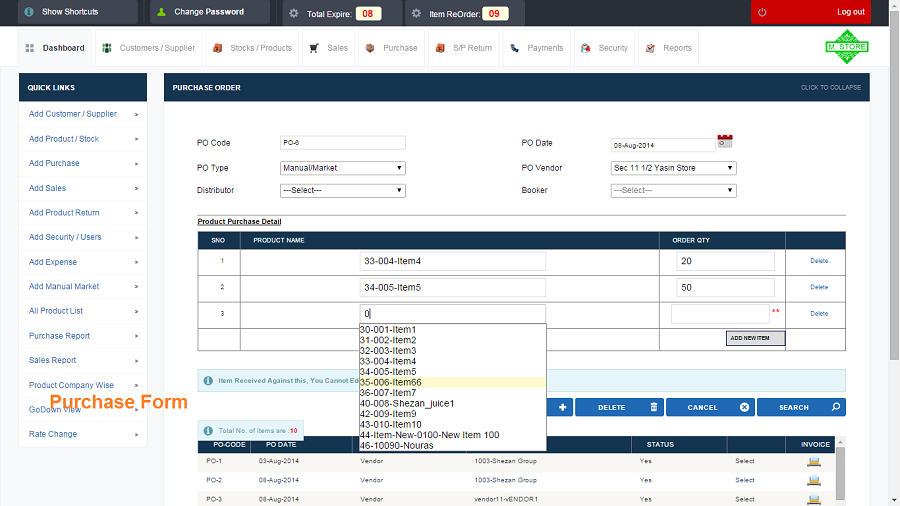The height and width of the screenshot is (506, 900).
Task: Open the Reports tab
Action: 669,48
